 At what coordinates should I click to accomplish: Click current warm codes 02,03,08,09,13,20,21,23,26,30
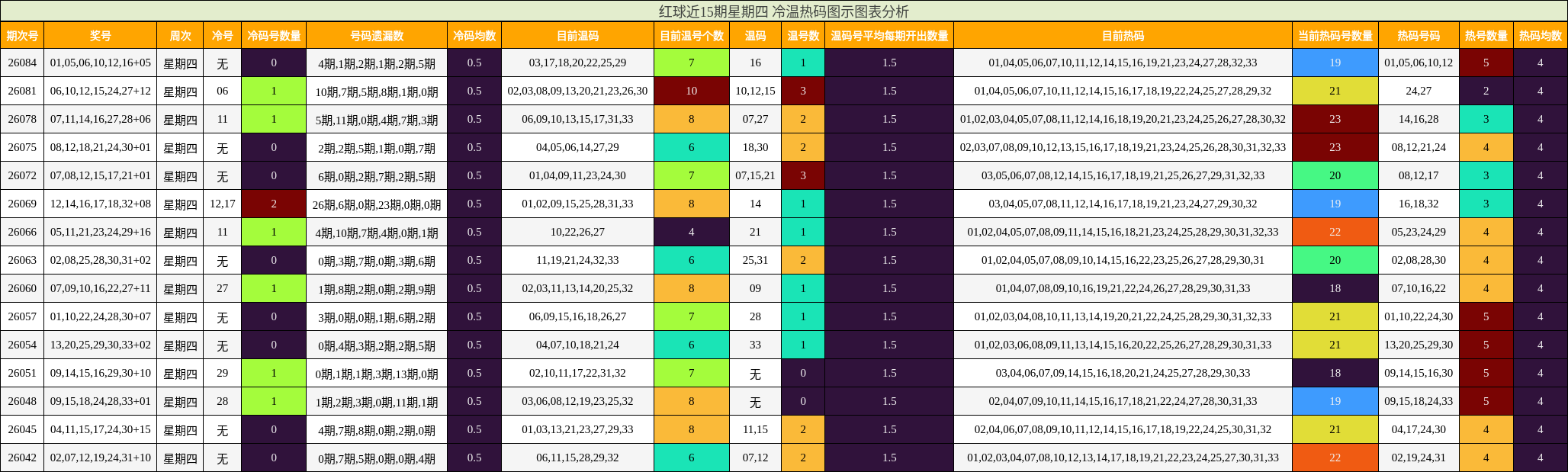577,91
